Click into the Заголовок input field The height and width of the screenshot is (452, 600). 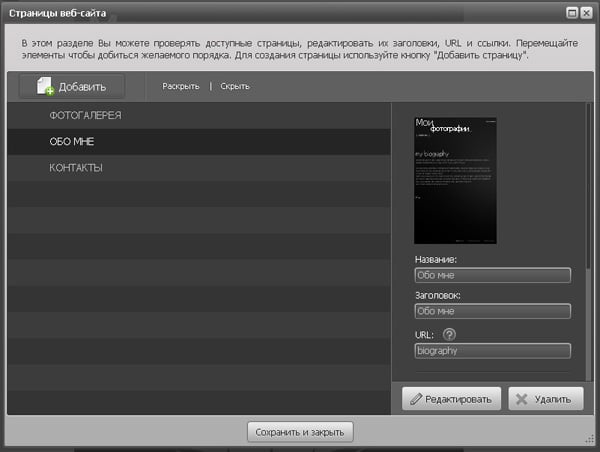click(x=491, y=312)
